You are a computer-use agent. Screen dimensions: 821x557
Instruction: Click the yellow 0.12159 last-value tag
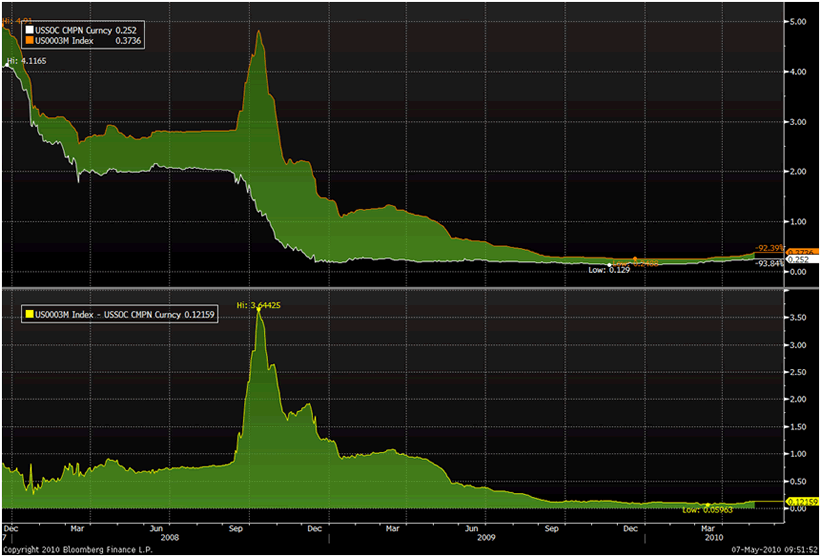pyautogui.click(x=803, y=501)
